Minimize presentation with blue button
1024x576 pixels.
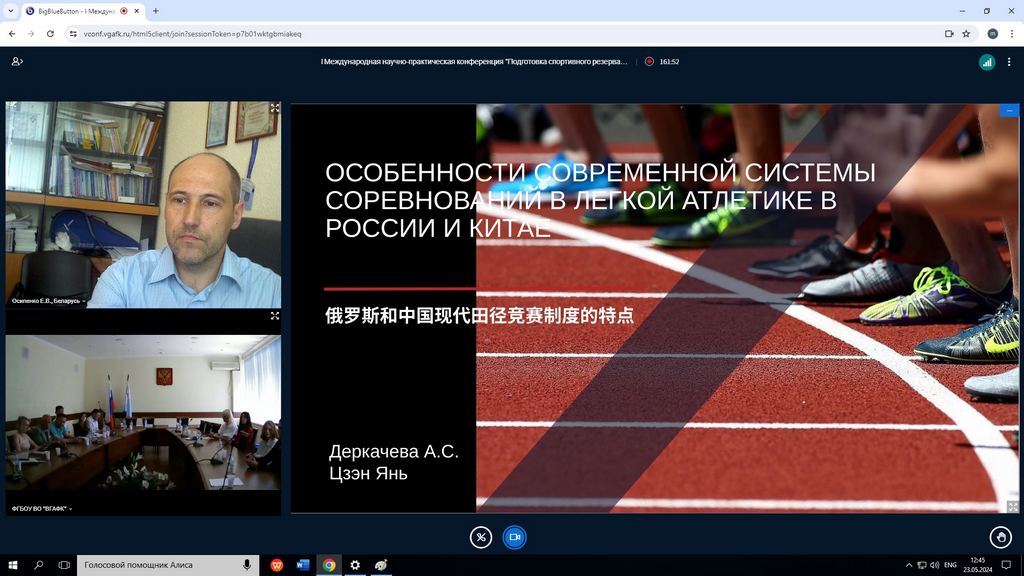point(1010,110)
